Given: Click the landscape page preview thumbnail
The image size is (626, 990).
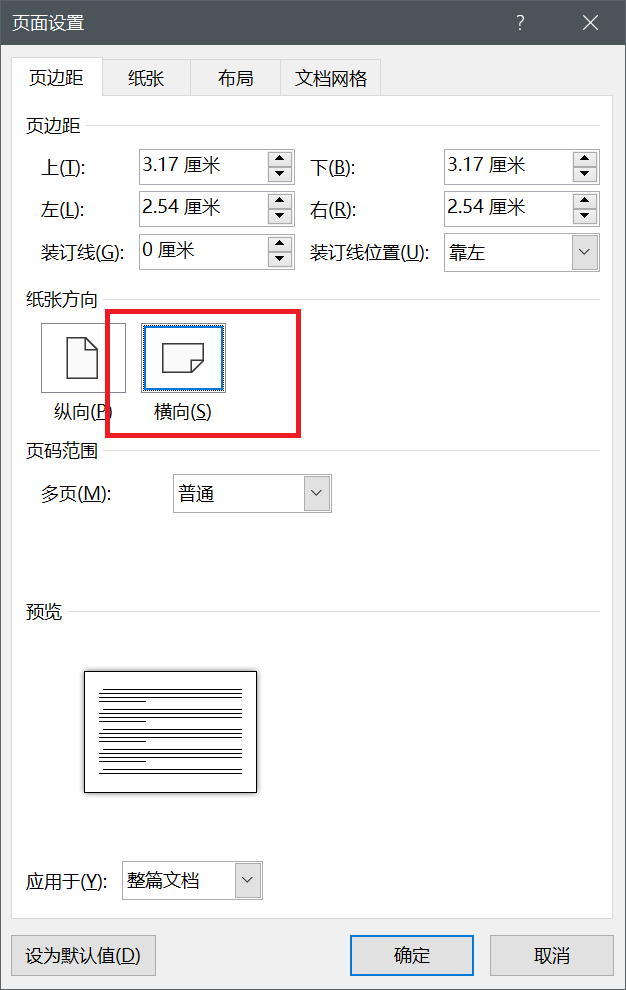Looking at the screenshot, I should point(171,732).
